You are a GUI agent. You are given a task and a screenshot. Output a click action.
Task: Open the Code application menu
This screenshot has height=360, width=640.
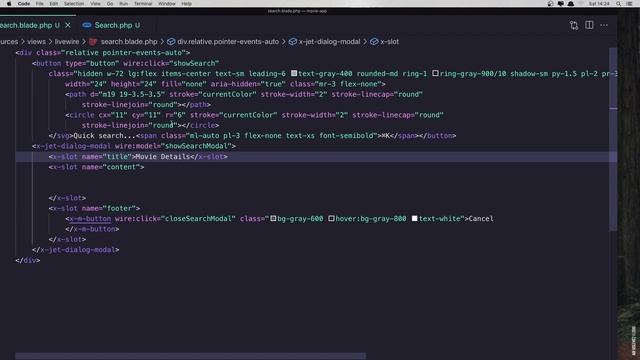point(24,4)
